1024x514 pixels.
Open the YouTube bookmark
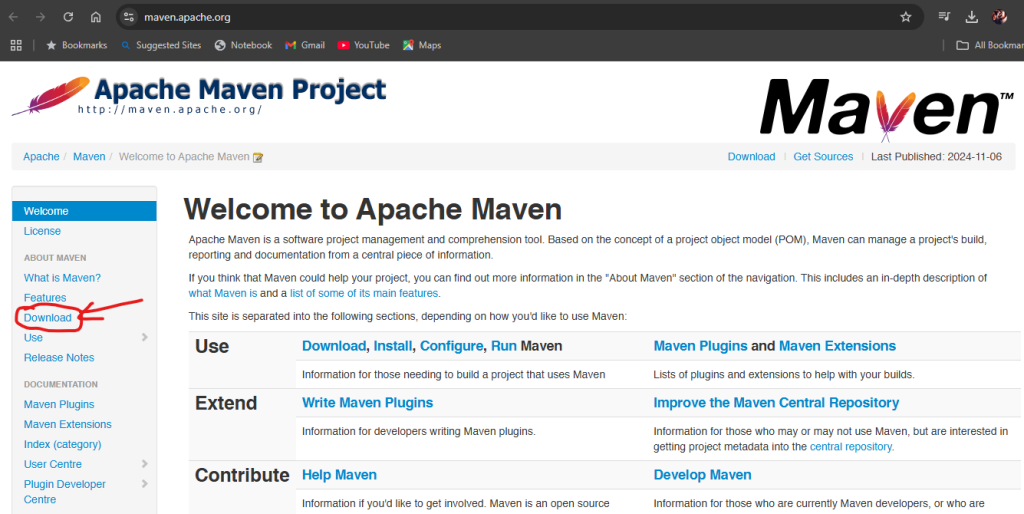tap(363, 45)
